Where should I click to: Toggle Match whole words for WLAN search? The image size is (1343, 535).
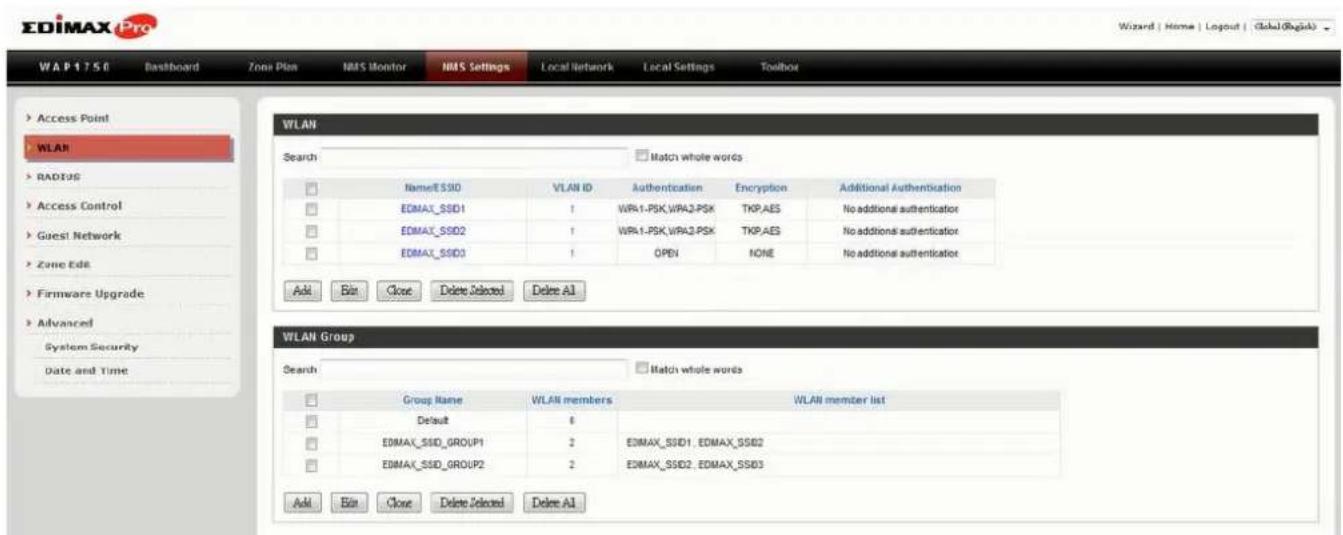click(x=641, y=157)
